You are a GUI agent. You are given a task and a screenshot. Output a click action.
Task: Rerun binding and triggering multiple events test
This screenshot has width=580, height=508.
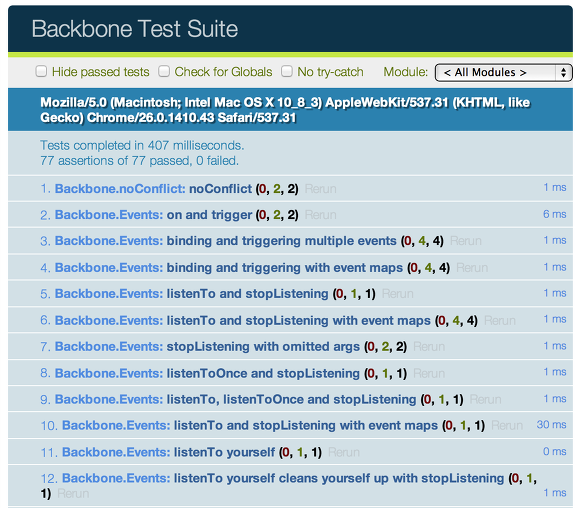[466, 241]
